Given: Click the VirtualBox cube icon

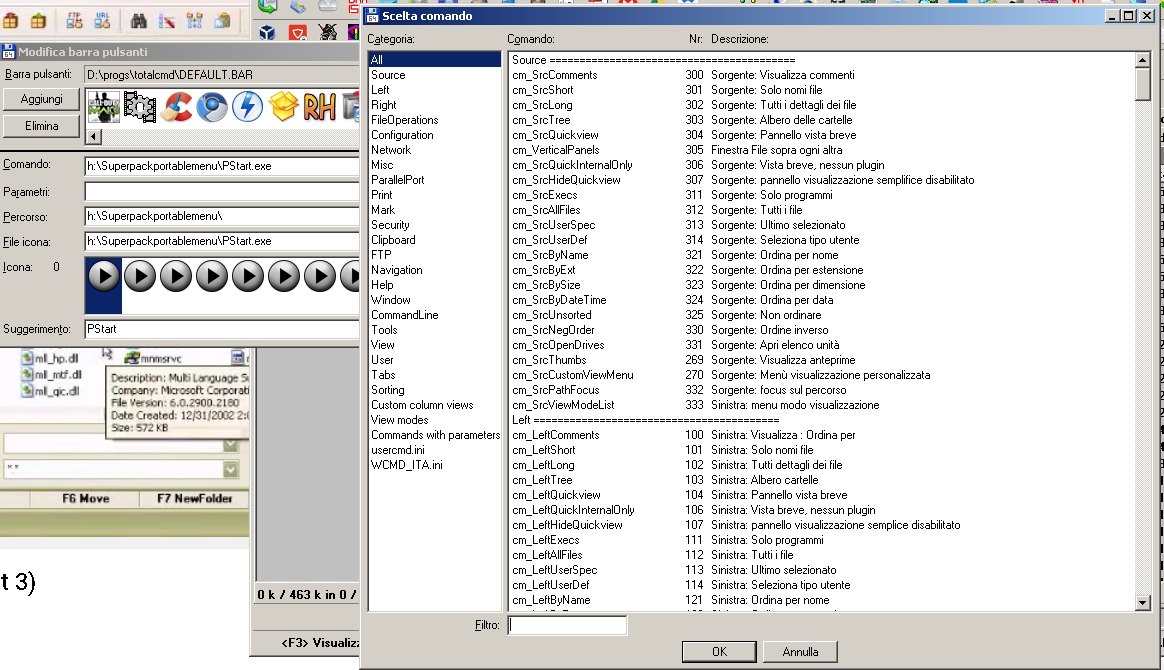Looking at the screenshot, I should coord(267,32).
